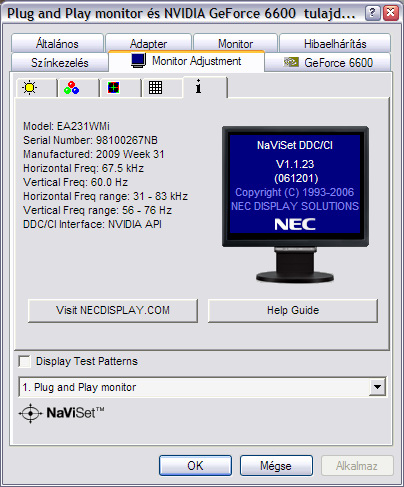Image resolution: width=404 pixels, height=487 pixels.
Task: Close the properties dialog window
Action: tap(390, 13)
